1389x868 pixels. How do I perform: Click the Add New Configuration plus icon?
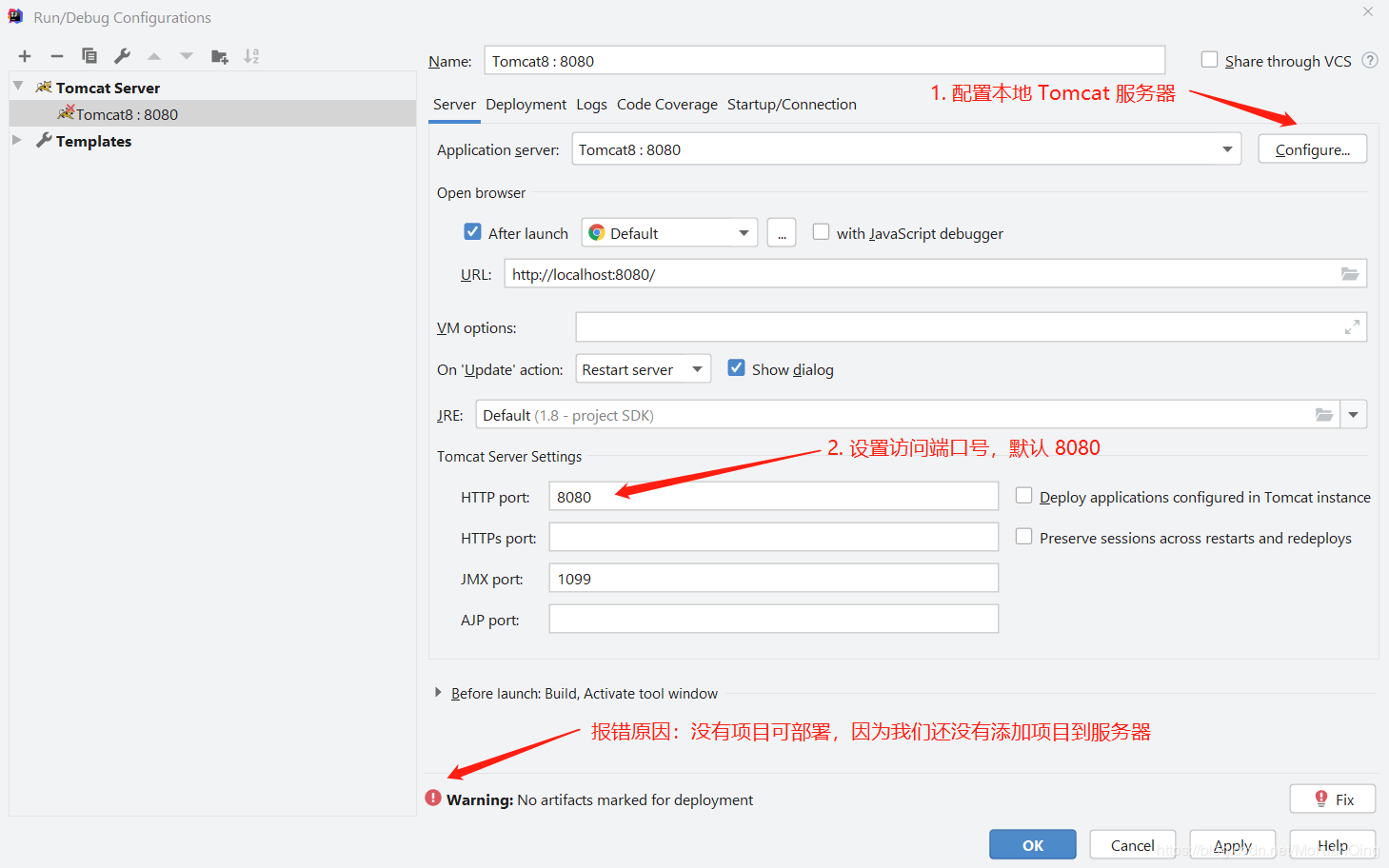(x=25, y=56)
